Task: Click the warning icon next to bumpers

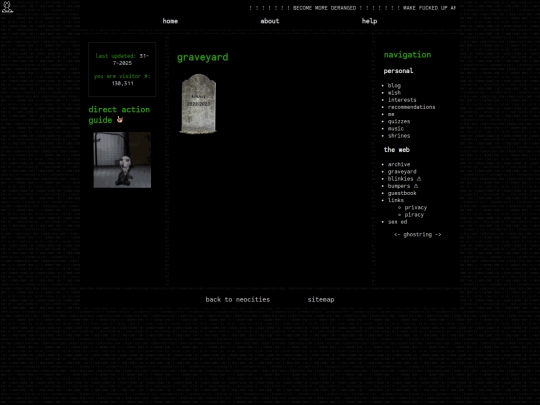Action: [x=416, y=186]
